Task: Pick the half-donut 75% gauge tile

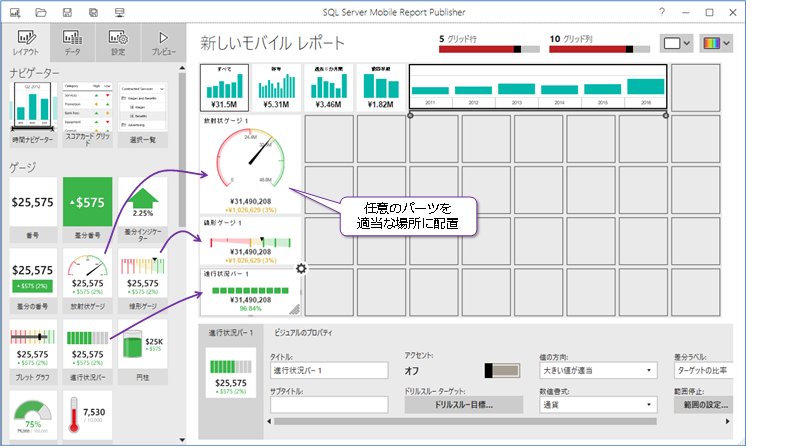Action: (x=33, y=415)
